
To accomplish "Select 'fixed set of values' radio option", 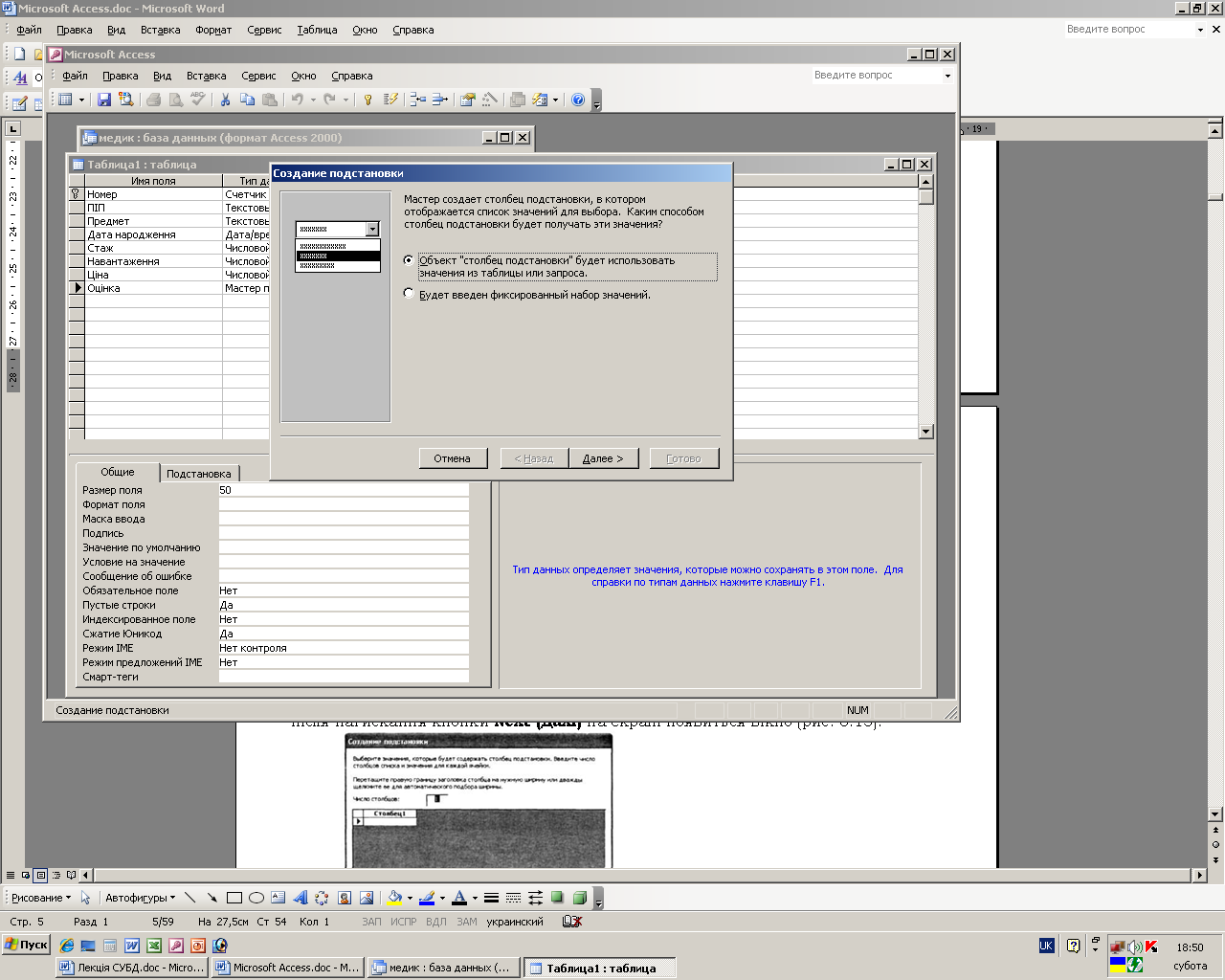I will [x=409, y=294].
